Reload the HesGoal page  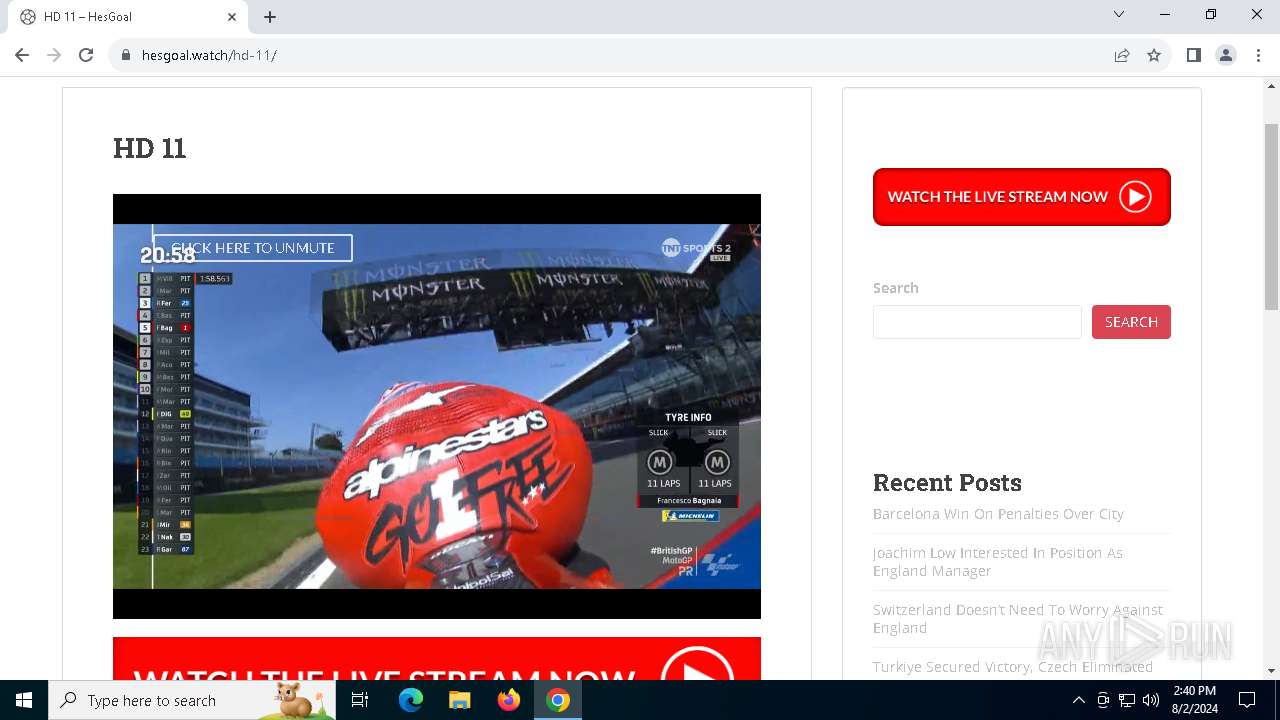pos(86,55)
